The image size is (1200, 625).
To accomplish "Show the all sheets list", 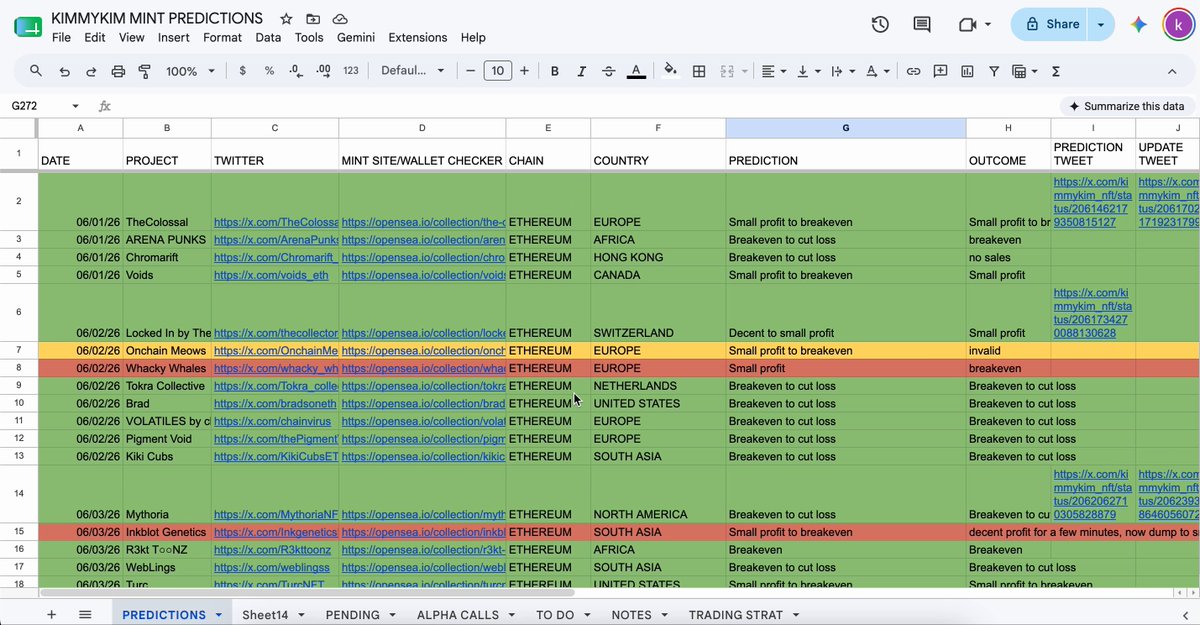I will point(85,615).
